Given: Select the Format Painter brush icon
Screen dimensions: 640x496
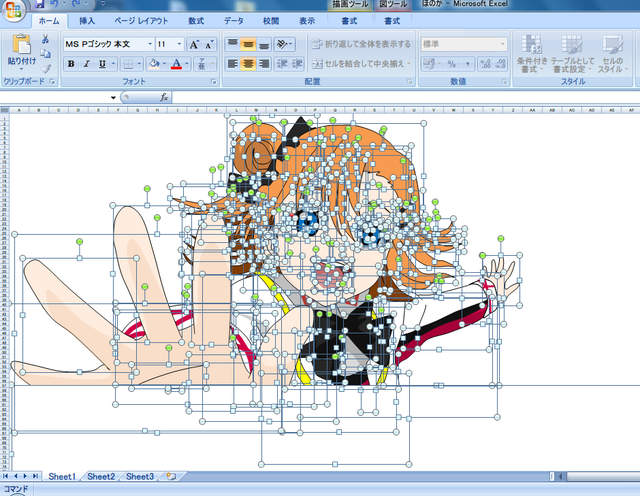Looking at the screenshot, I should coord(45,68).
